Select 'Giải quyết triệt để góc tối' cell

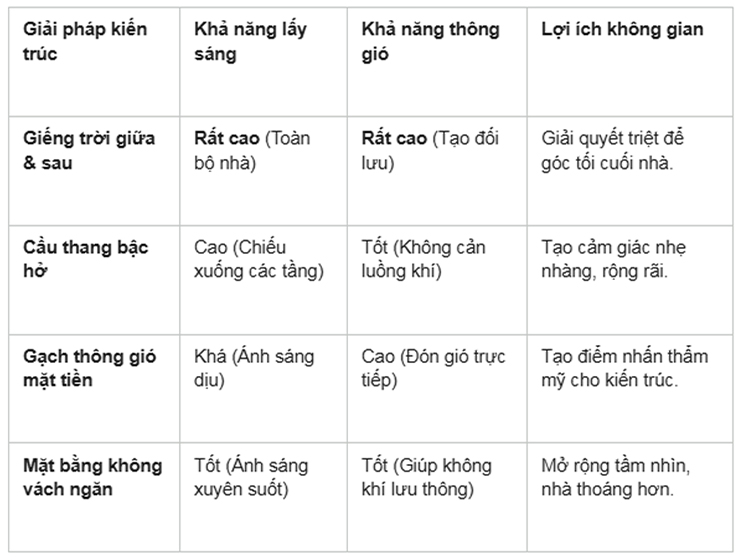click(x=630, y=171)
